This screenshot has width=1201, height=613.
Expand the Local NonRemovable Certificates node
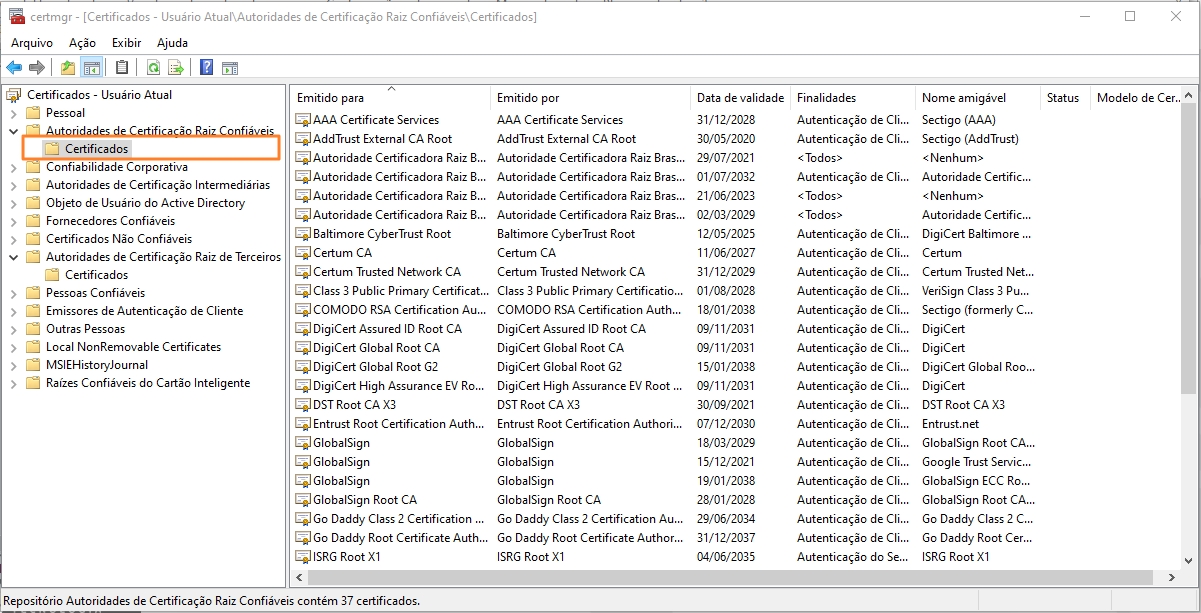(13, 347)
